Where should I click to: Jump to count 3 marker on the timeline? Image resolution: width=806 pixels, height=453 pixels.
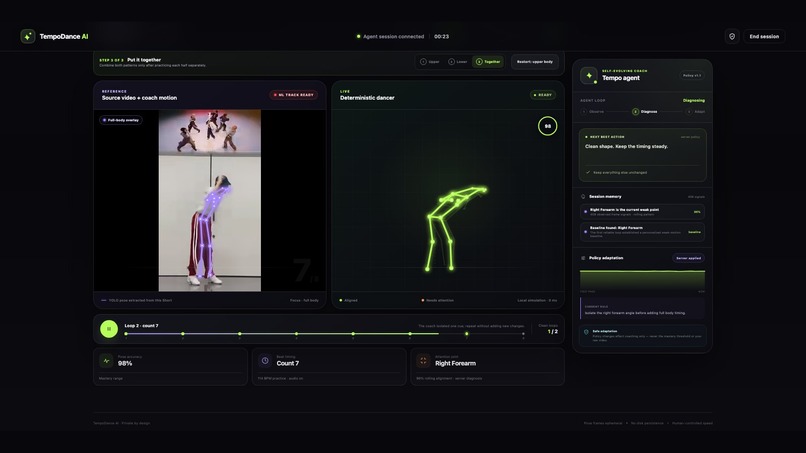[240, 334]
